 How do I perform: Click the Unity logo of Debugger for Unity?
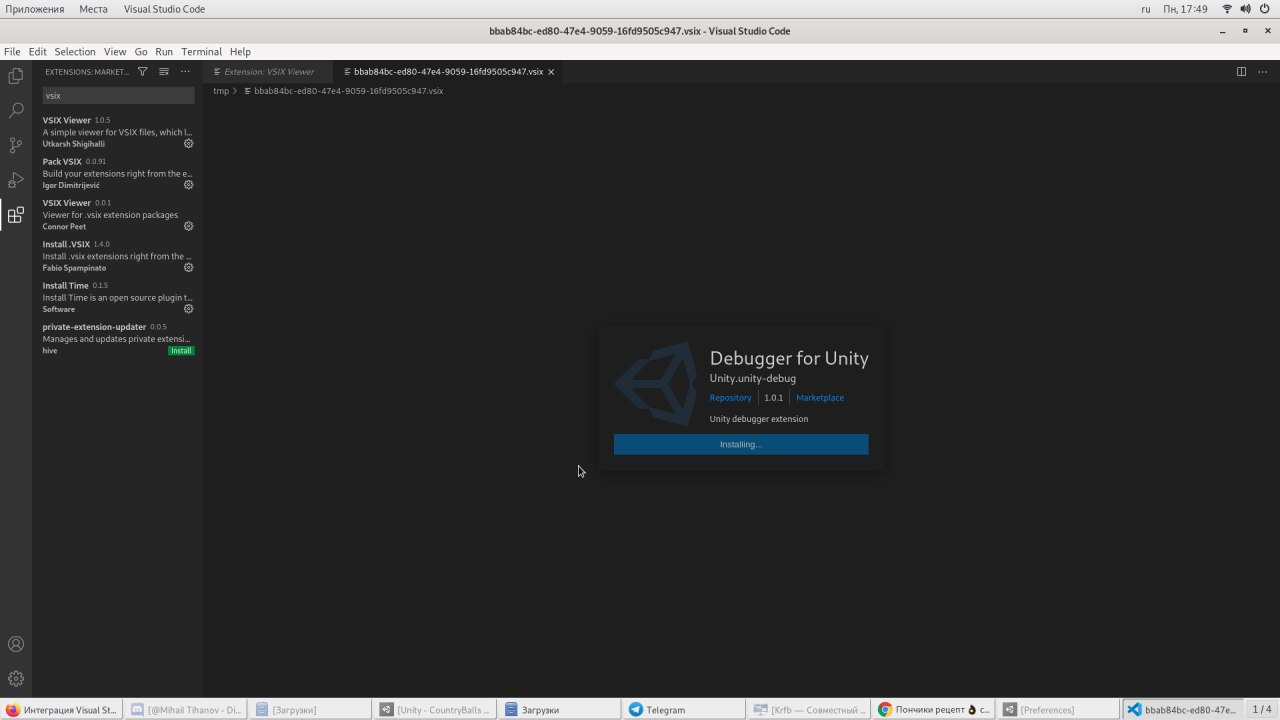[x=656, y=385]
